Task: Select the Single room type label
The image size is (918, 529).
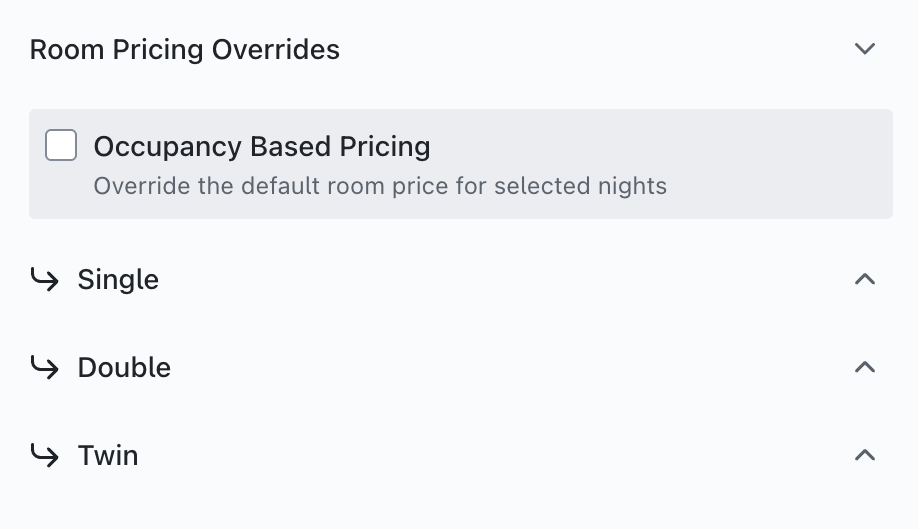Action: tap(118, 280)
